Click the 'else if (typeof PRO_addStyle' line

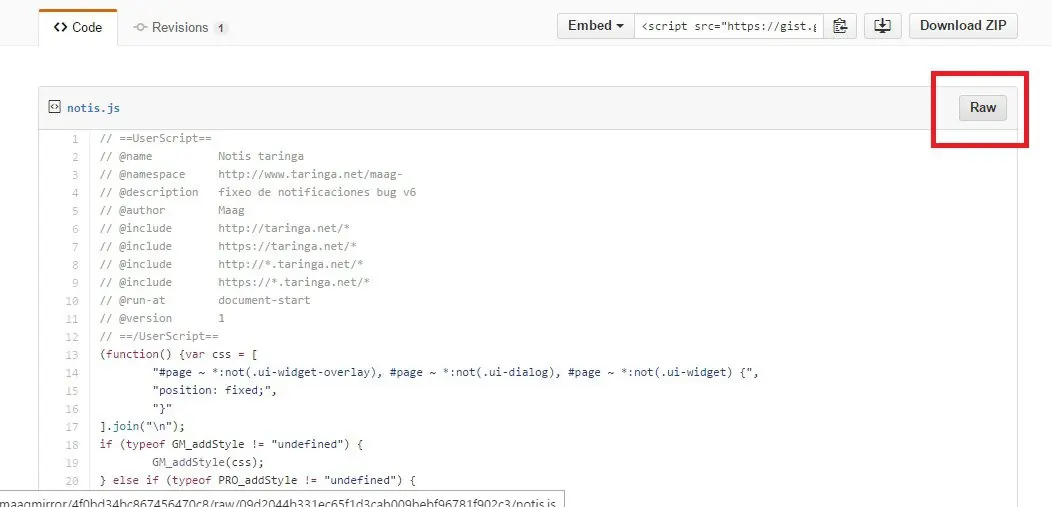click(258, 480)
